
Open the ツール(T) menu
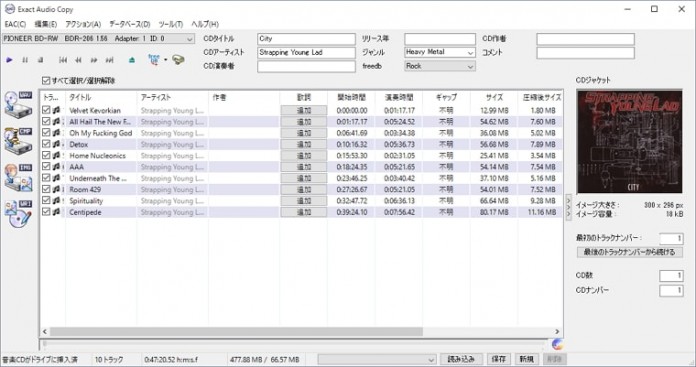tap(171, 24)
